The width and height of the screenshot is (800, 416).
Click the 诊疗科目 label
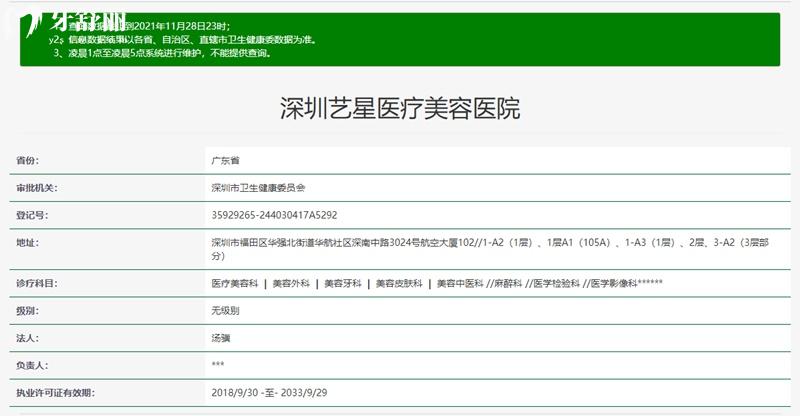pyautogui.click(x=37, y=283)
